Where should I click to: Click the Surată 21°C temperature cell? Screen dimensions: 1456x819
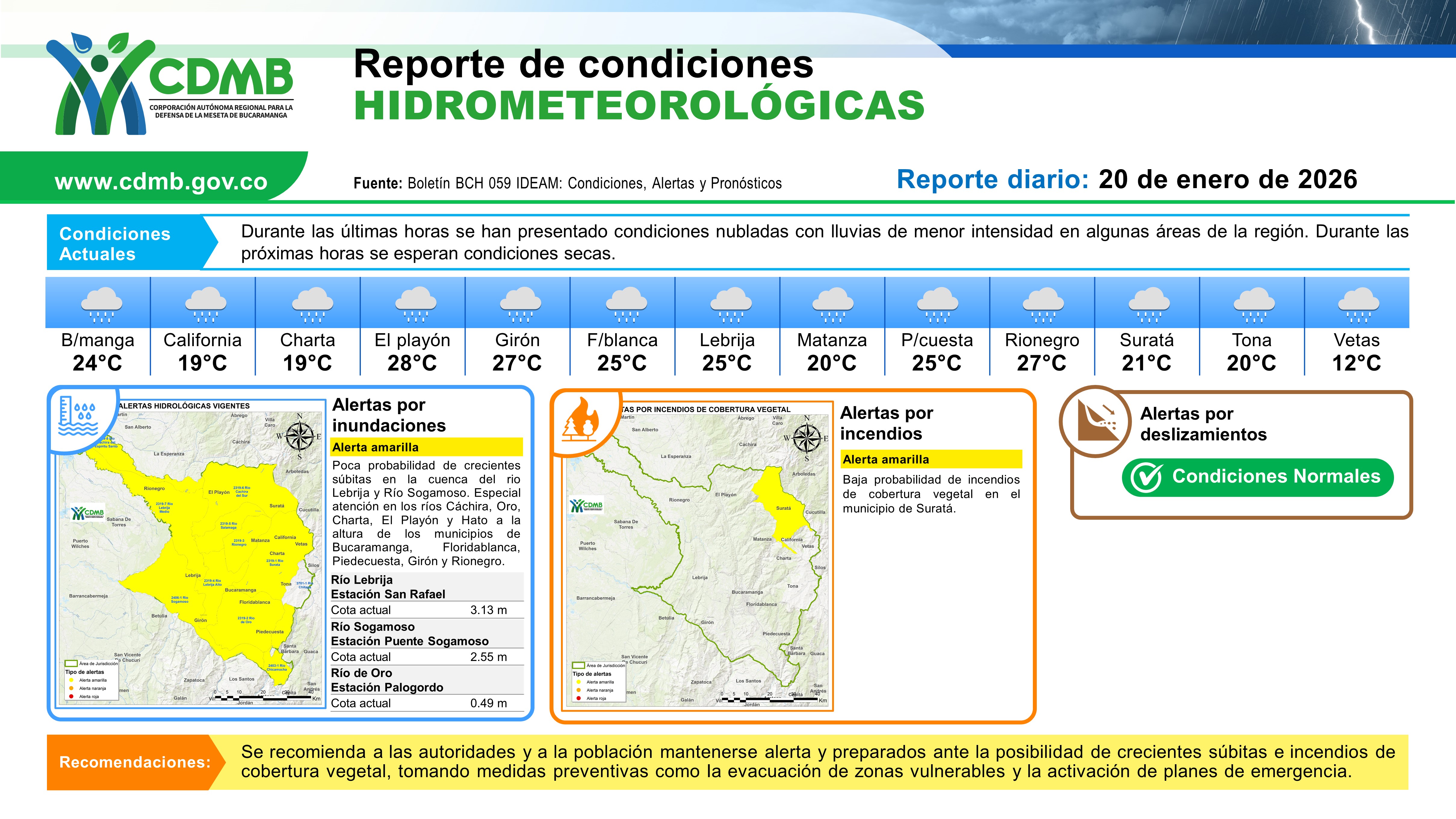coord(1147,352)
